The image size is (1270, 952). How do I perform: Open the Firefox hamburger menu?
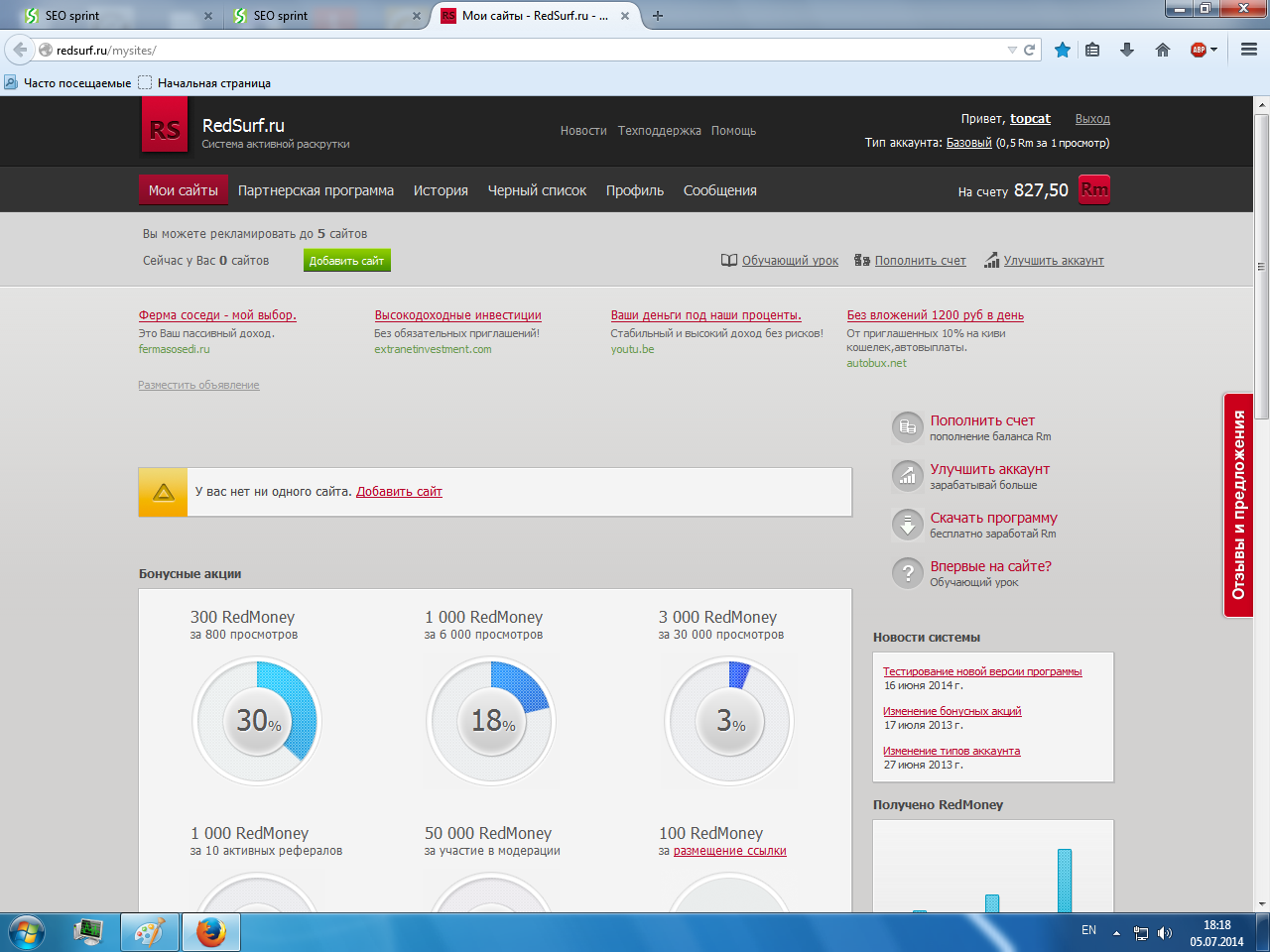(x=1249, y=50)
